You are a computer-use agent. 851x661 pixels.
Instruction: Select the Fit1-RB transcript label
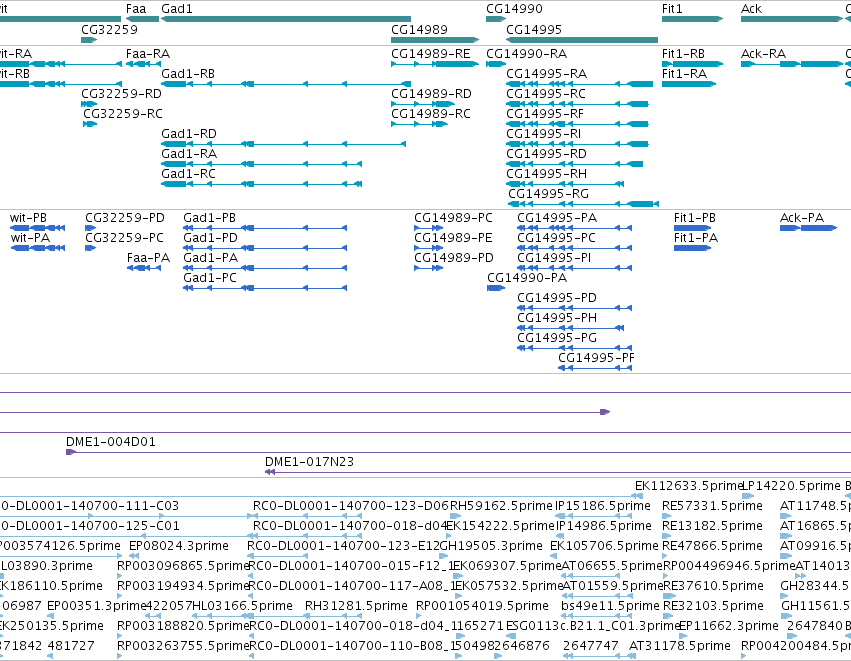(683, 54)
